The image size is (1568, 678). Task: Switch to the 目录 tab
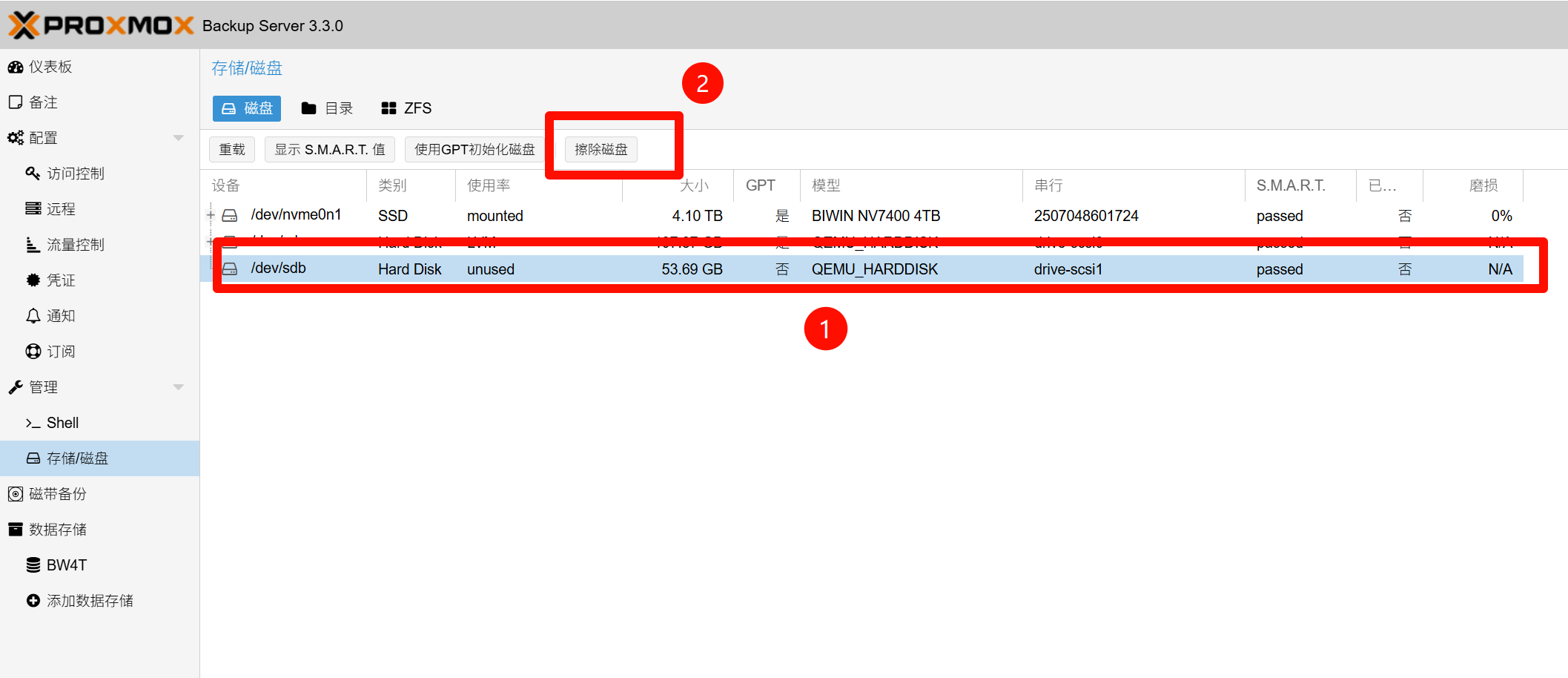tap(327, 108)
